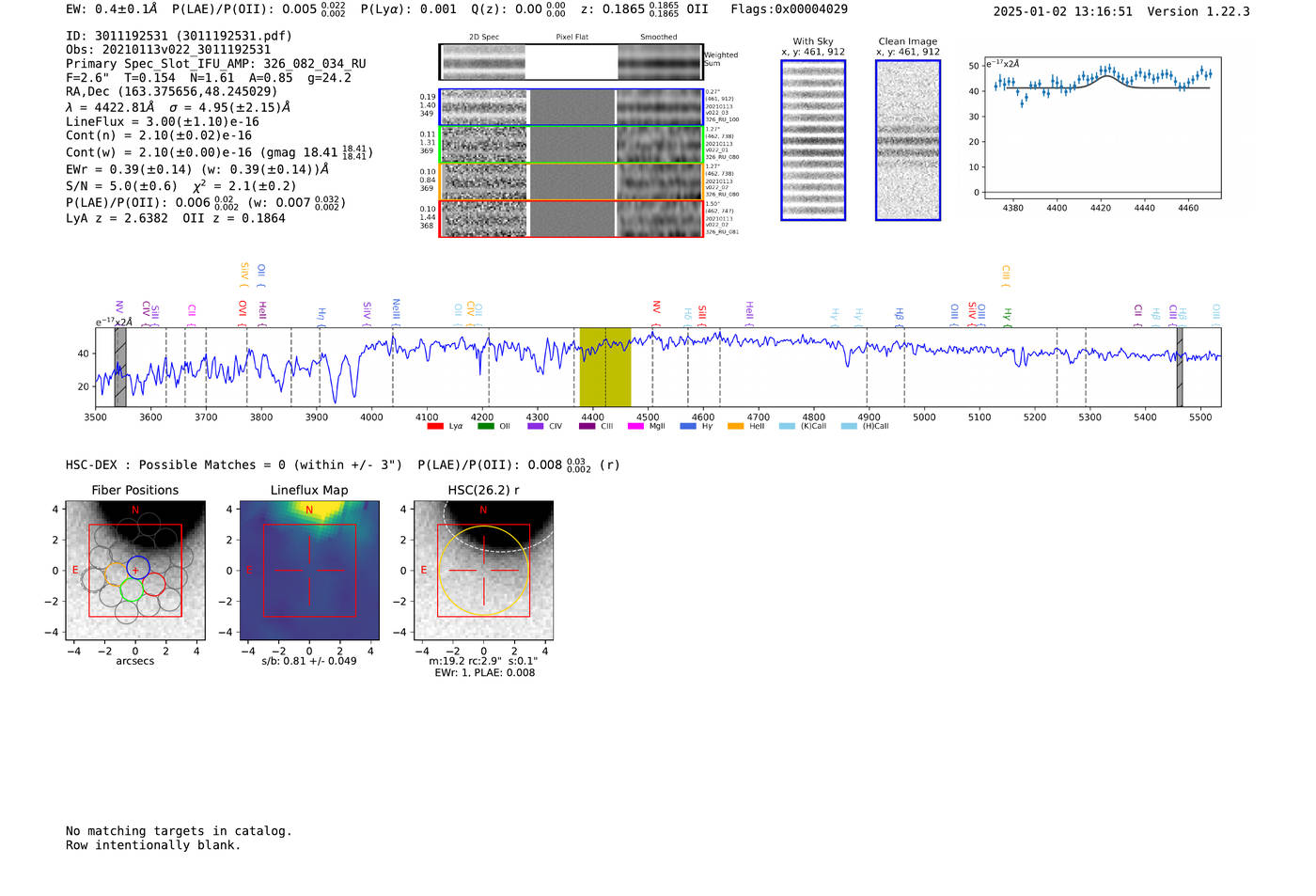Select the orange-bordered fiber 2D spectrum row
This screenshot has width=1316, height=896.
point(571,181)
